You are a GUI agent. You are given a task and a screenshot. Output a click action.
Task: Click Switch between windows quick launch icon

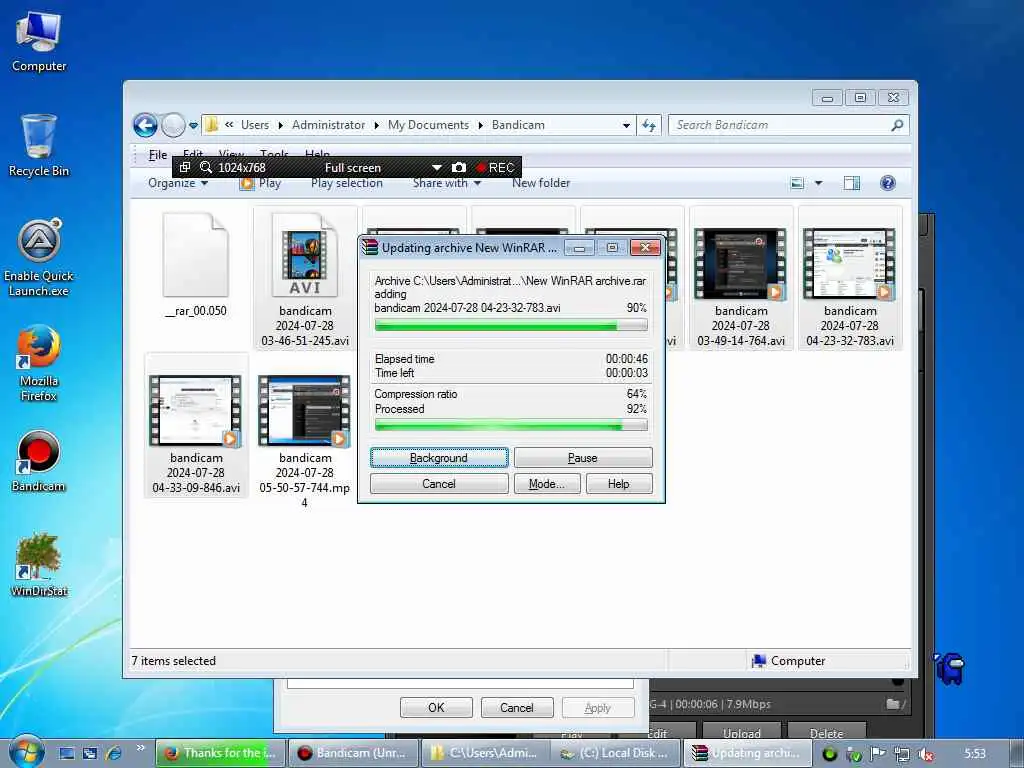(90, 753)
